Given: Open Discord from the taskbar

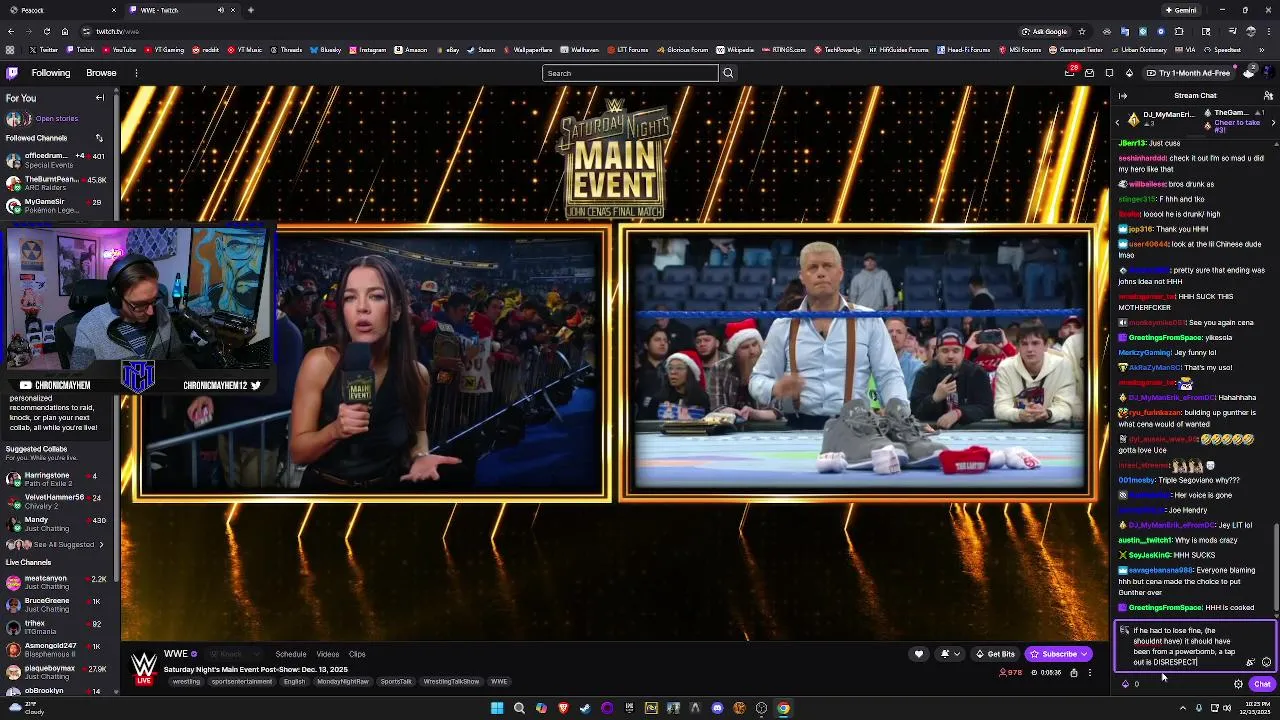Looking at the screenshot, I should point(717,708).
